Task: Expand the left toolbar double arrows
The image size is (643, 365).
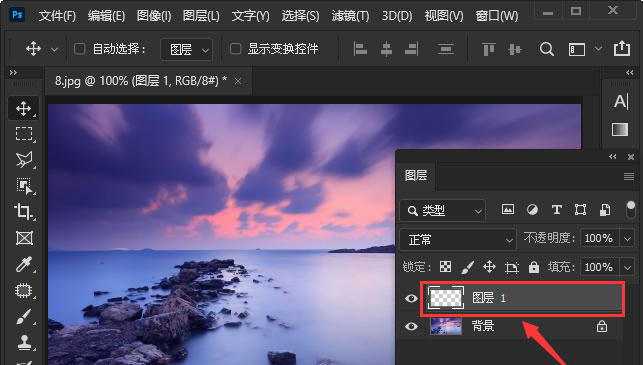Action: 13,73
